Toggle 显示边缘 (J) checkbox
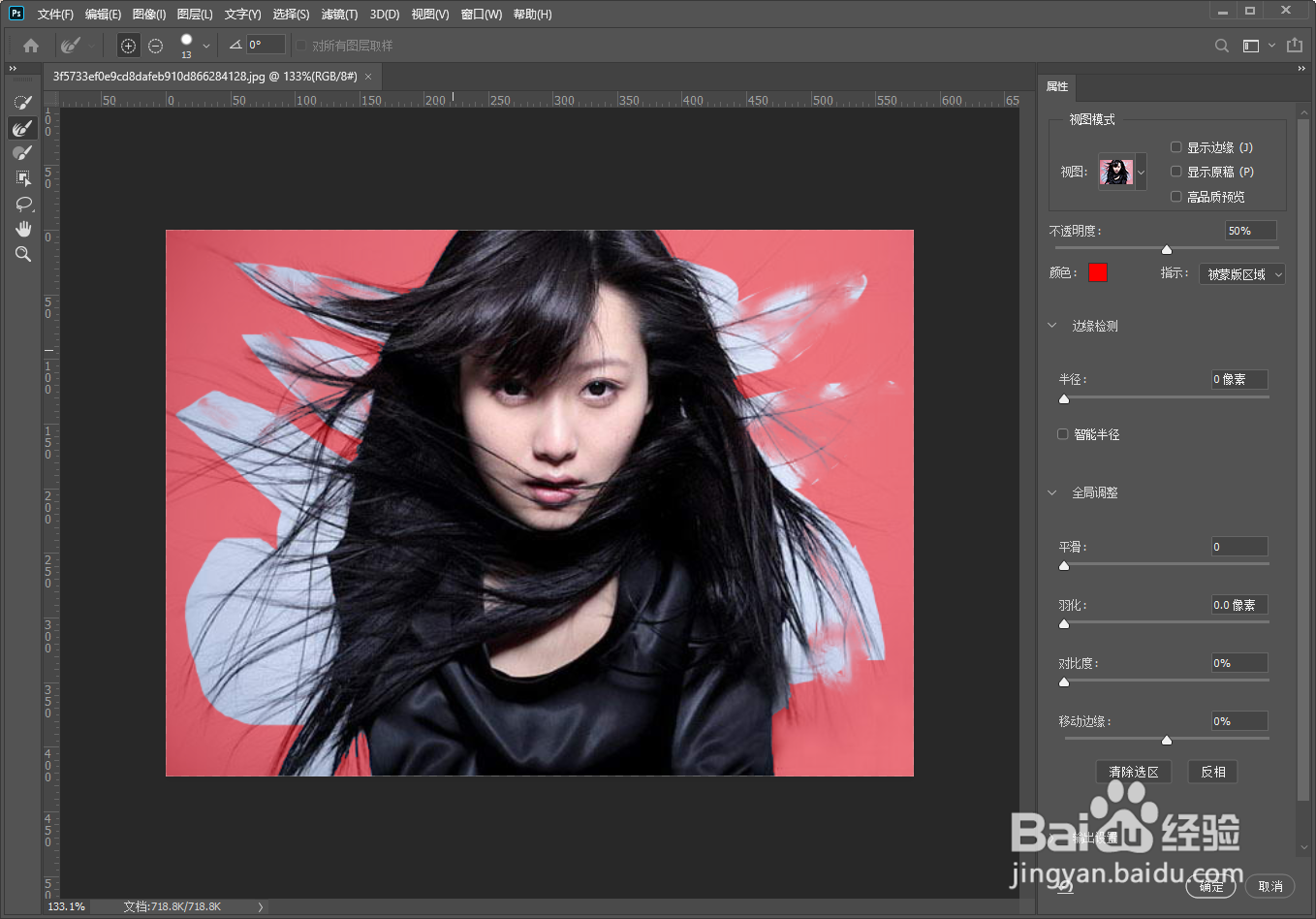Screen dimensions: 1316x919 (1175, 147)
